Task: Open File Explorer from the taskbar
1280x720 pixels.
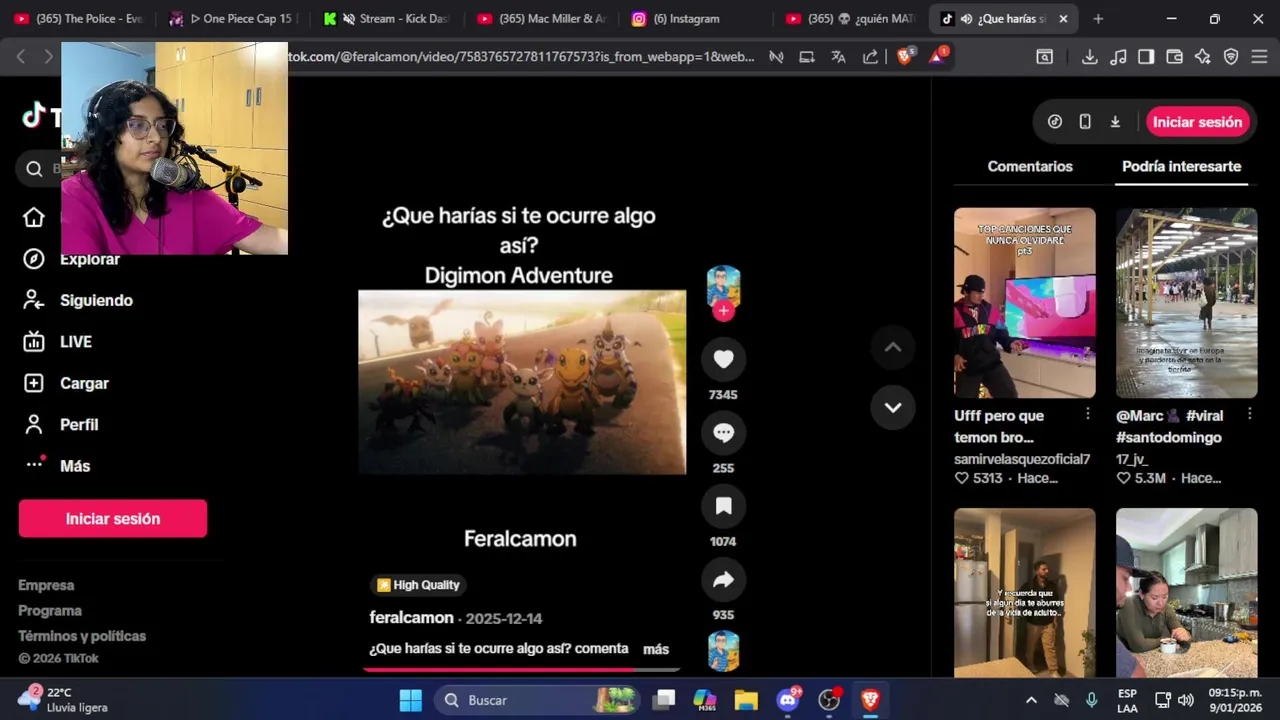Action: [x=746, y=700]
